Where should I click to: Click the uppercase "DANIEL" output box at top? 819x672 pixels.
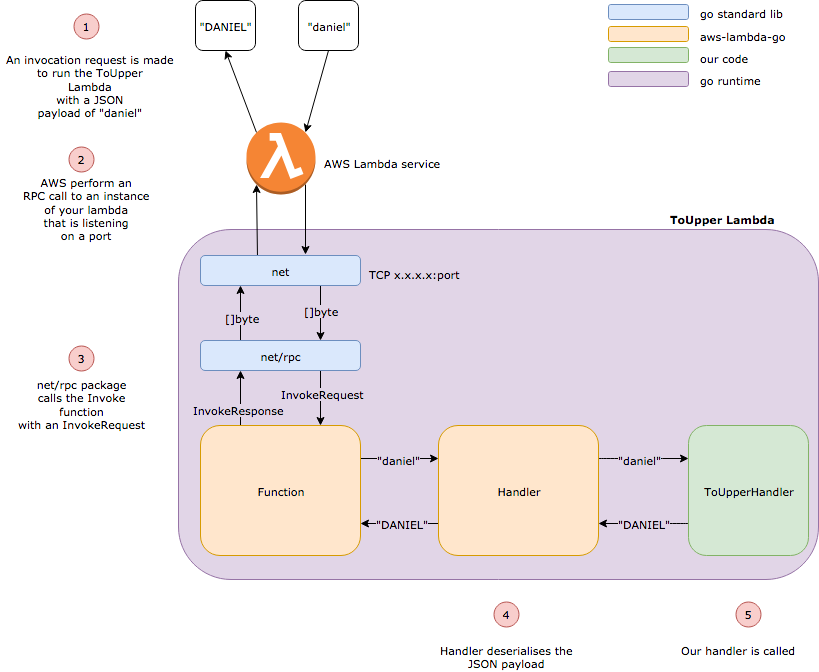tap(226, 26)
